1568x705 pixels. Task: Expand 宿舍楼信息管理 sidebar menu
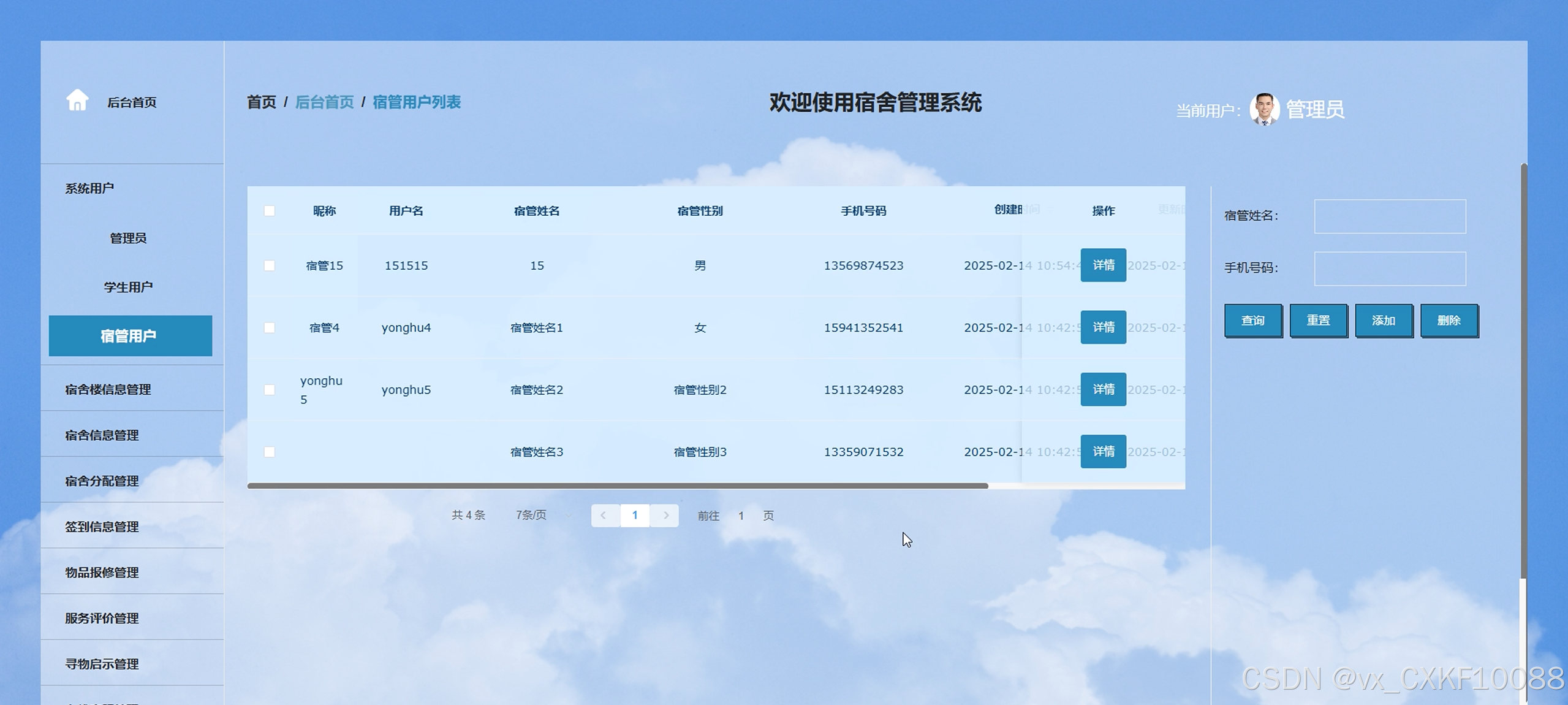[x=108, y=389]
